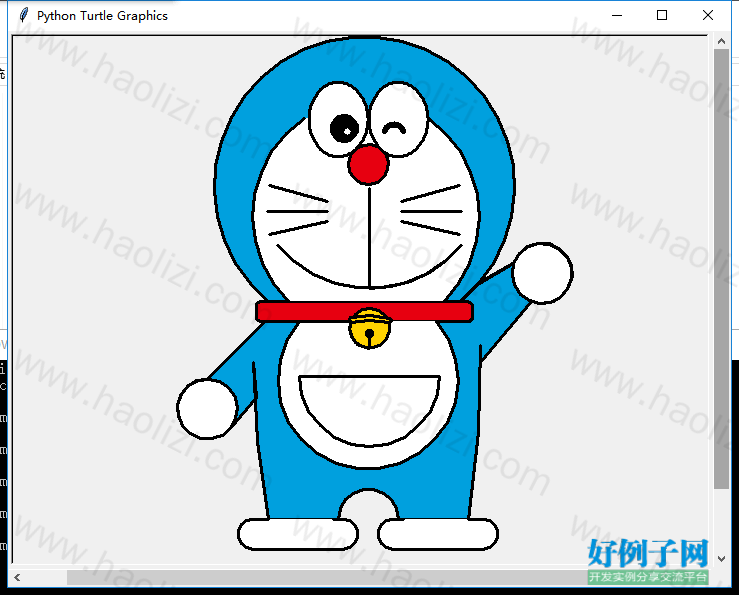Click Doraemon's red nose on the canvas
Image resolution: width=739 pixels, height=595 pixels.
[x=369, y=164]
